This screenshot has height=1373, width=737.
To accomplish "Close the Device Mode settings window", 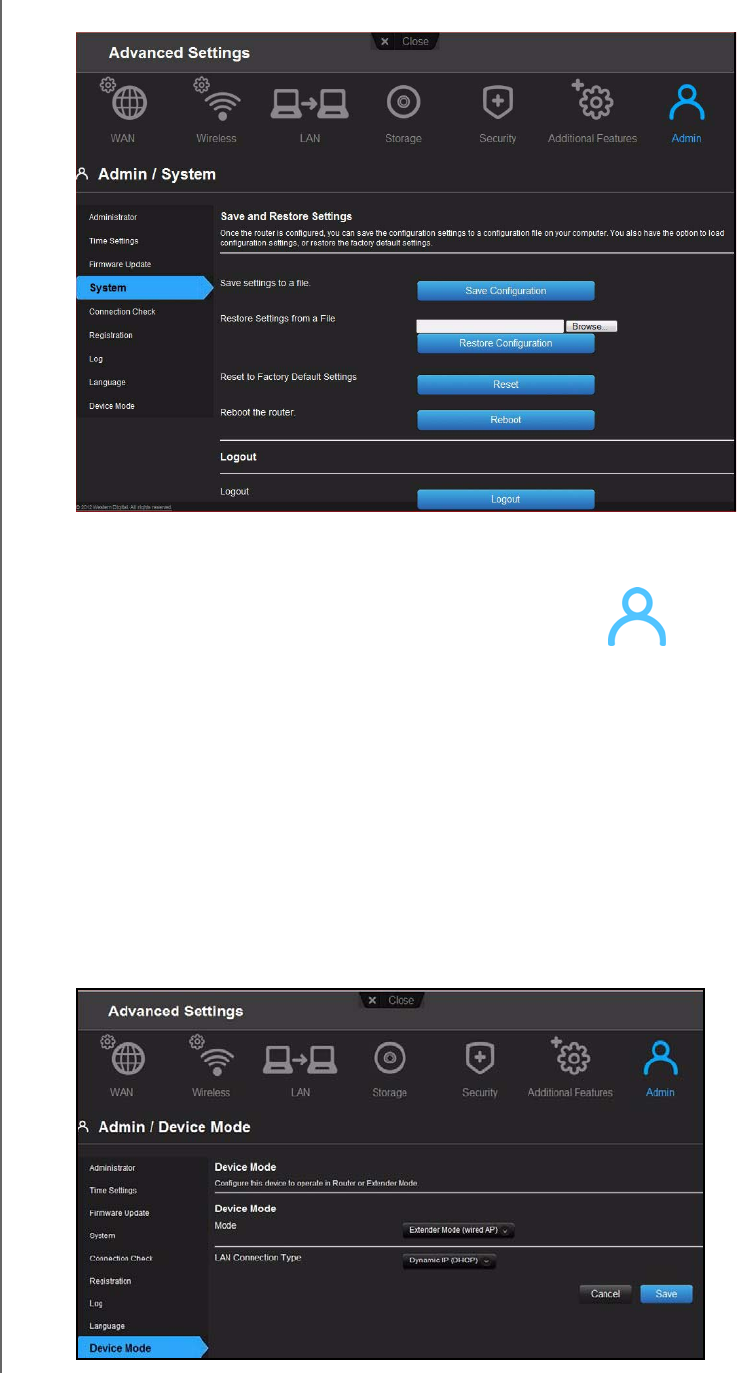I will click(391, 1000).
